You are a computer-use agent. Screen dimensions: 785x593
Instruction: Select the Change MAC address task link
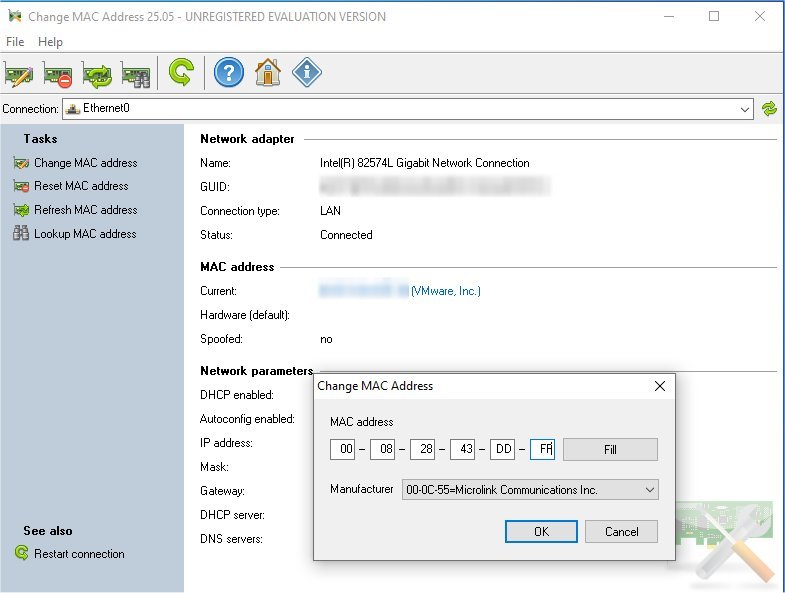[x=86, y=163]
